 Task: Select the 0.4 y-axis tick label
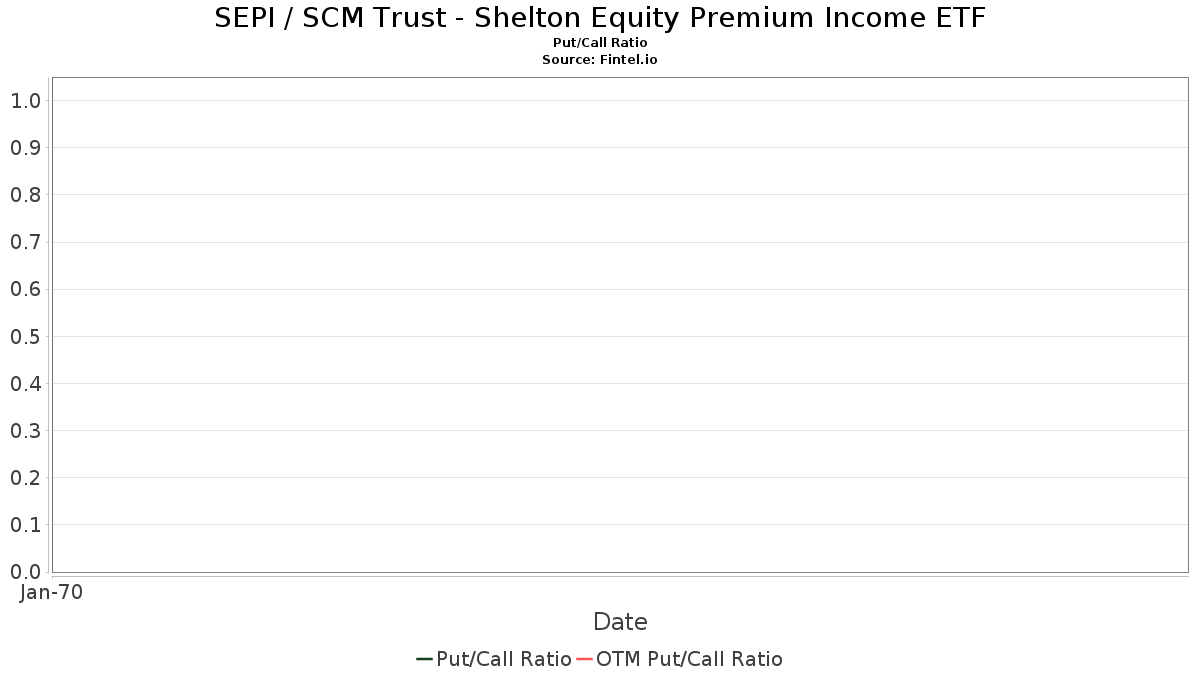click(x=25, y=384)
